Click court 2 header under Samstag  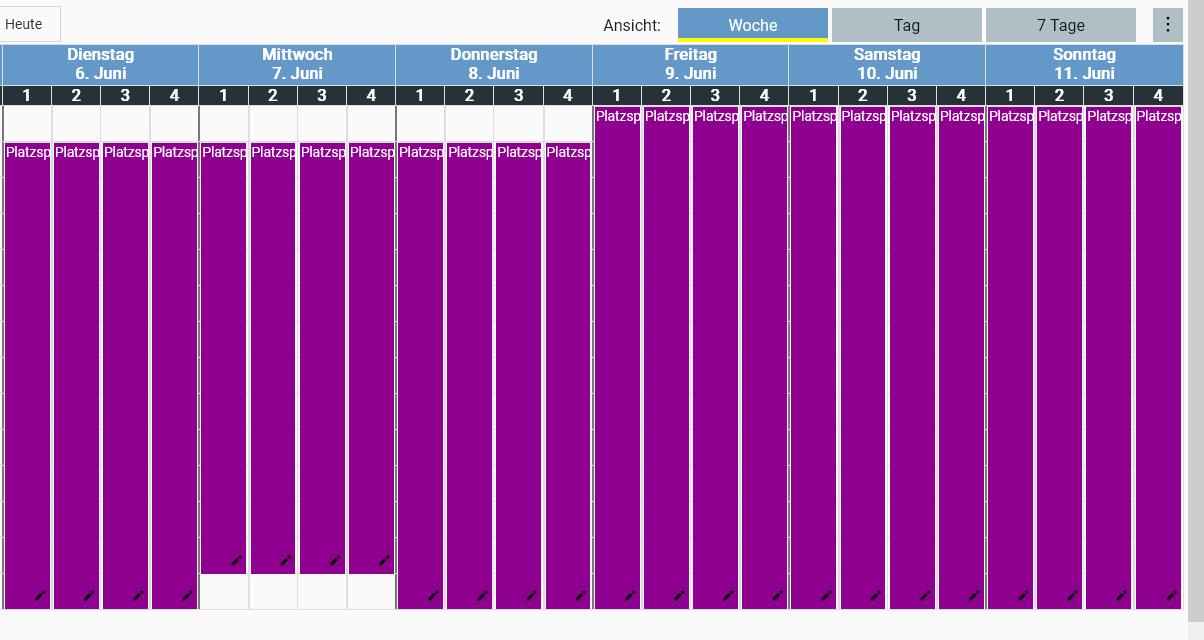pos(863,95)
